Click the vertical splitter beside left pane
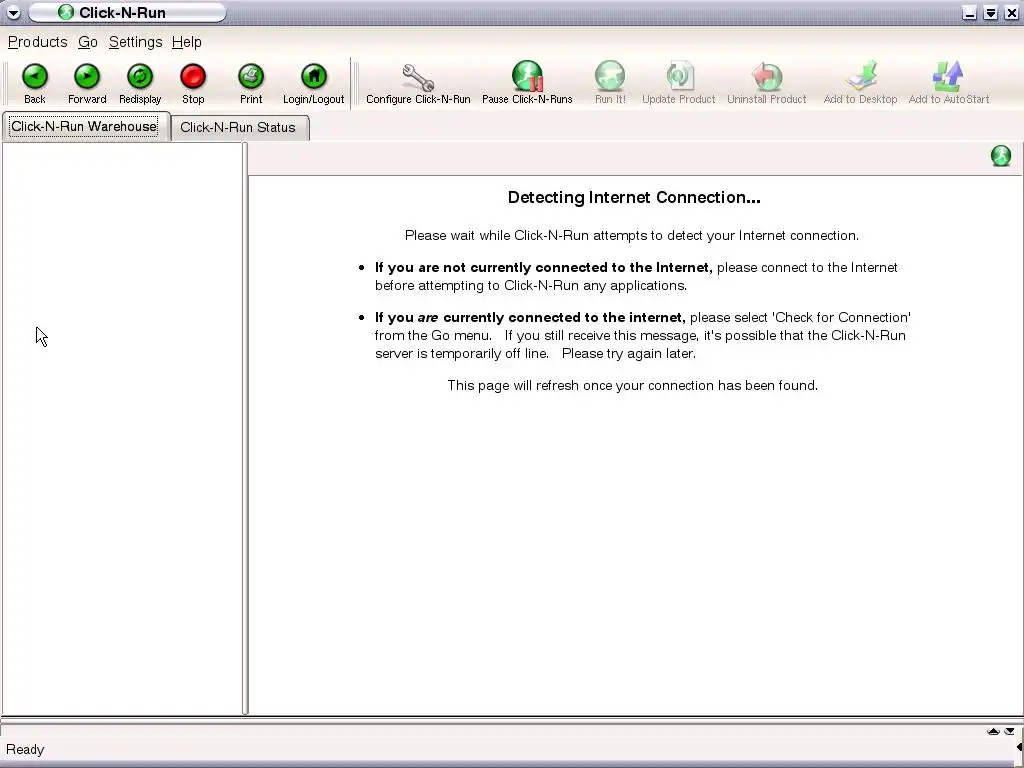 [x=245, y=428]
